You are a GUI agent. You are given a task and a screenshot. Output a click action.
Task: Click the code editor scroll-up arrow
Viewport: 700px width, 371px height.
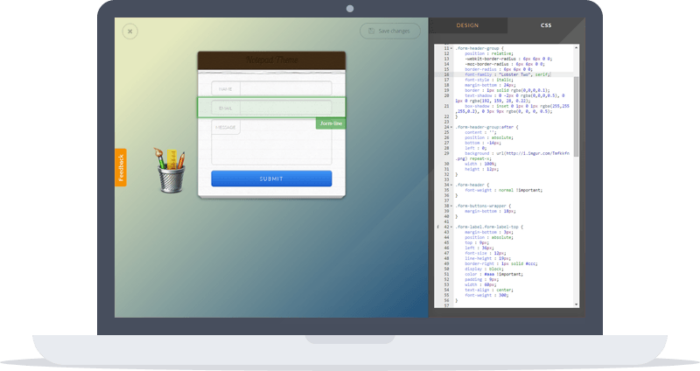pos(576,47)
